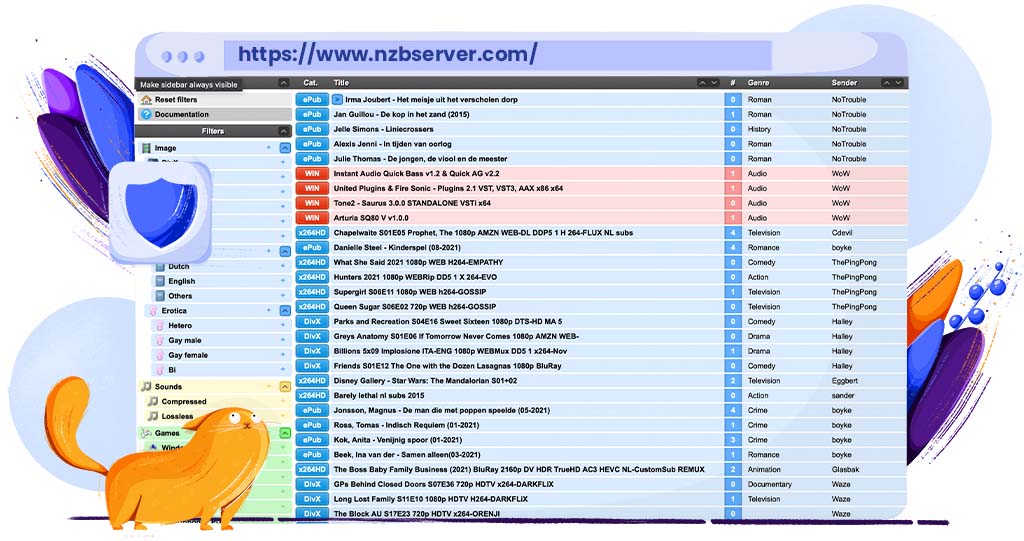Click the Others filter icon
The width and height of the screenshot is (1024, 541).
[160, 296]
